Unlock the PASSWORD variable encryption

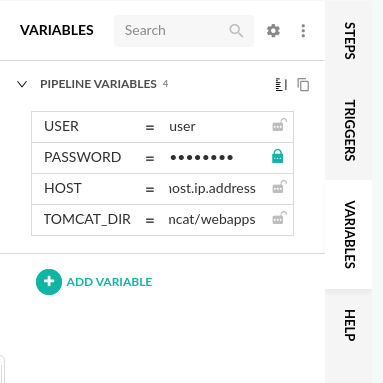pyautogui.click(x=278, y=156)
